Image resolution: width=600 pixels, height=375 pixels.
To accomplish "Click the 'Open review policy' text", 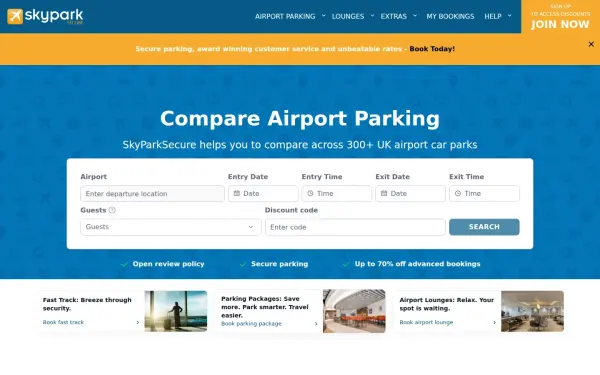I will click(168, 264).
